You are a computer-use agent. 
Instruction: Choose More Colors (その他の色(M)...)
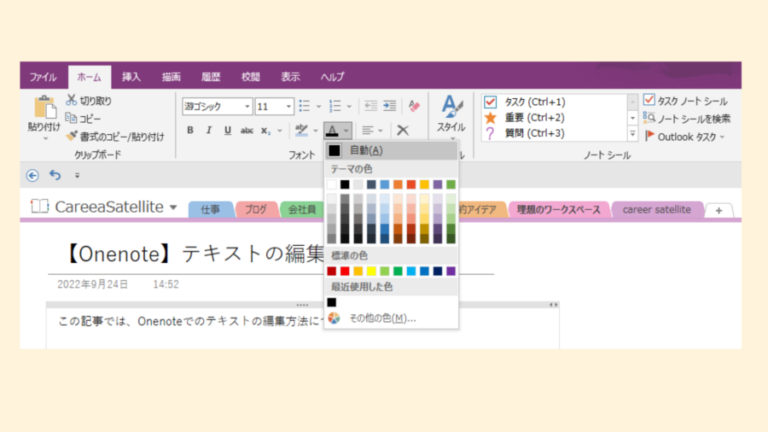pos(391,318)
